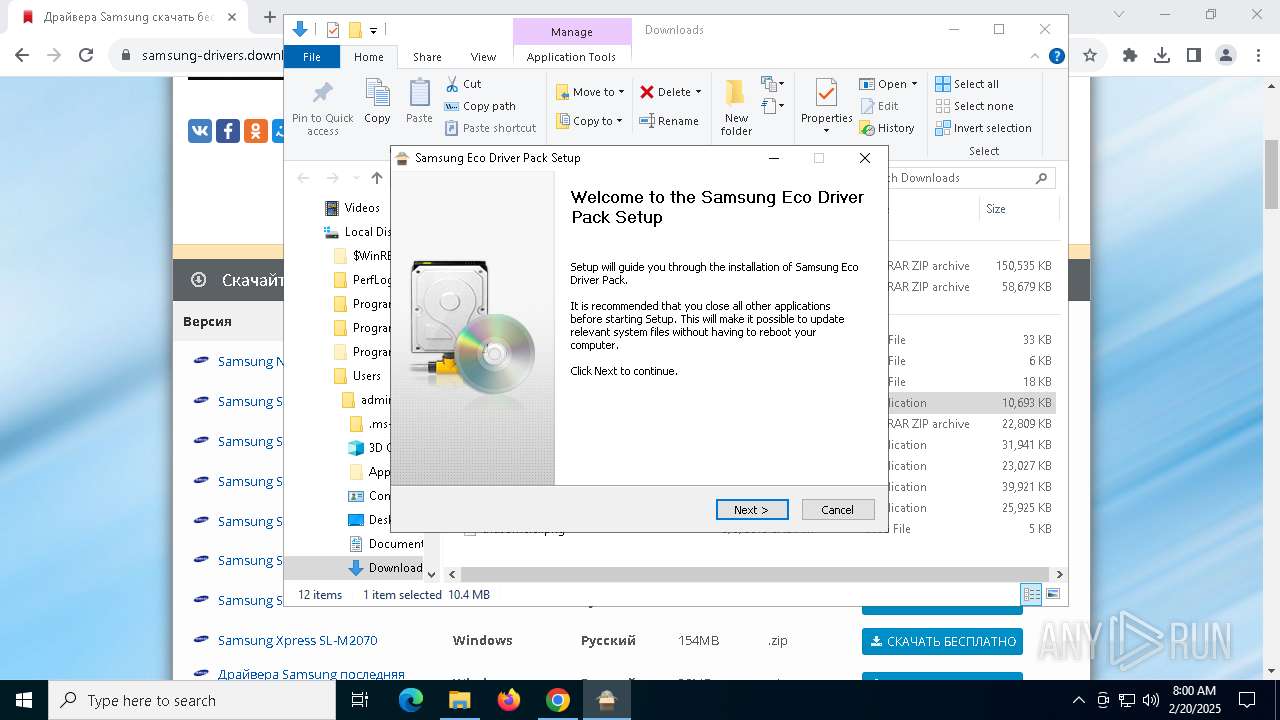Open Properties in the Explorer ribbon
Screen dimensions: 1280x720
pyautogui.click(x=826, y=106)
